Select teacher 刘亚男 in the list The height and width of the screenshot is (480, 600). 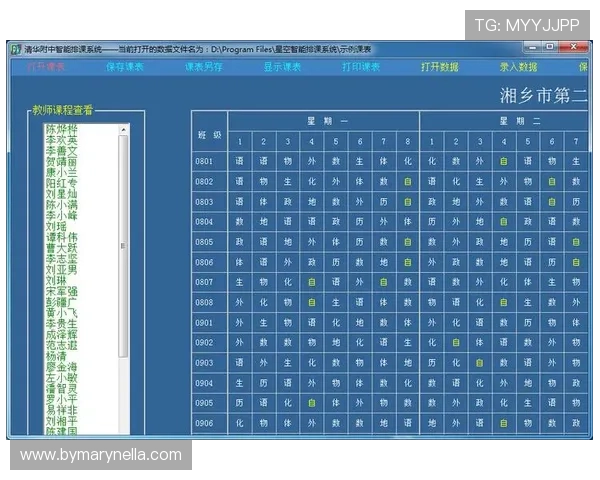click(62, 269)
